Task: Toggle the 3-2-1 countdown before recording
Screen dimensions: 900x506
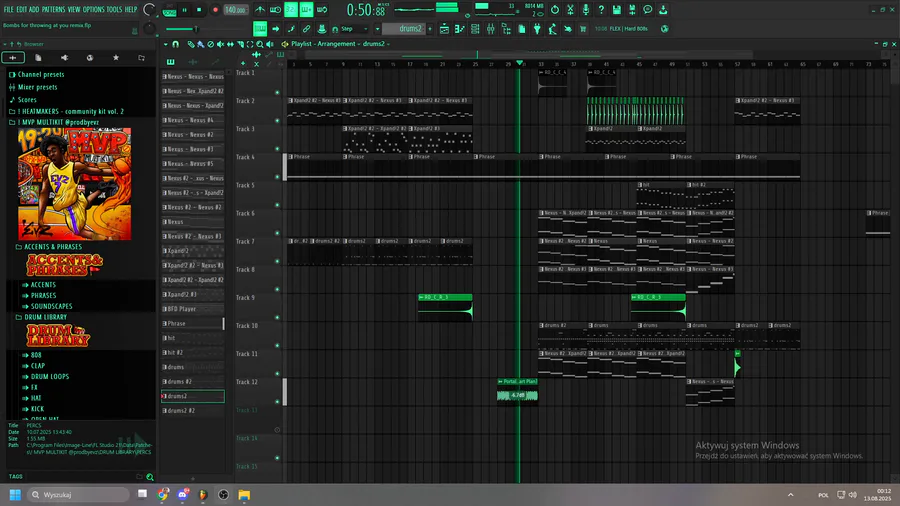Action: click(x=291, y=10)
